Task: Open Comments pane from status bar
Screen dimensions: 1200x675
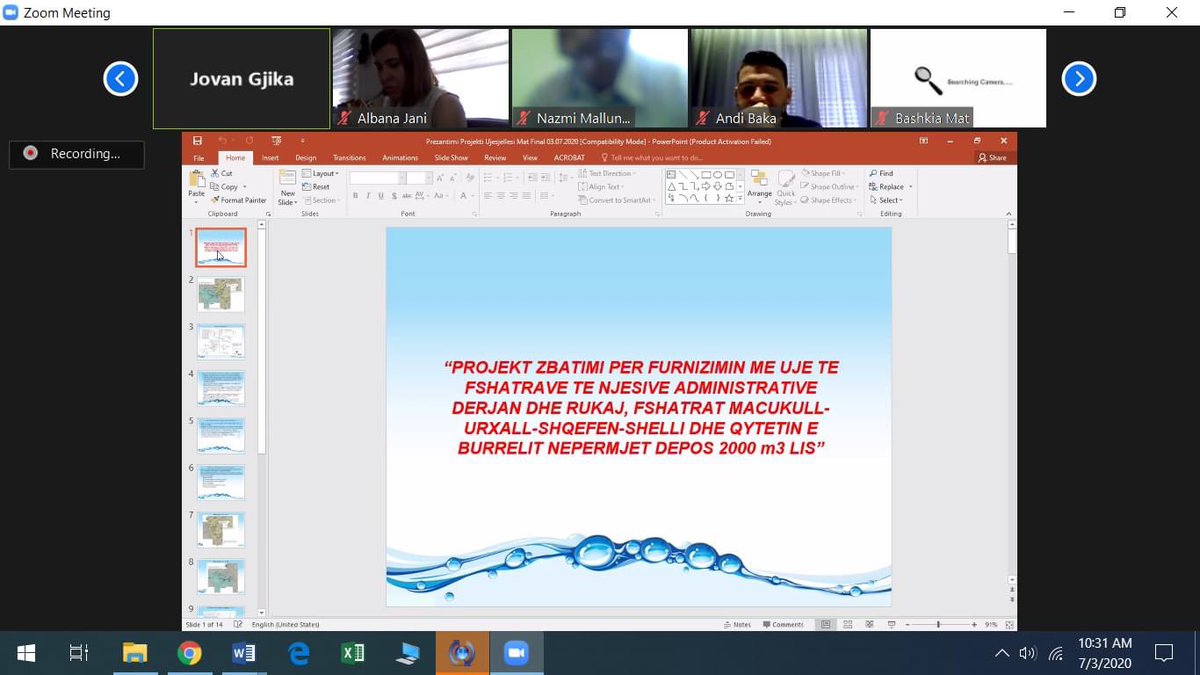Action: [783, 625]
